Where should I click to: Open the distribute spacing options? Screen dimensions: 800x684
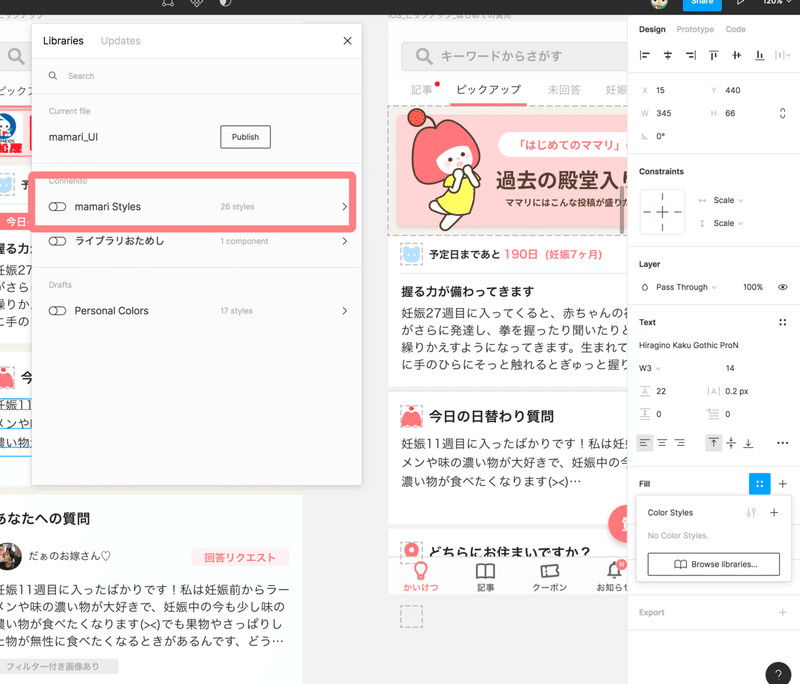[x=783, y=55]
